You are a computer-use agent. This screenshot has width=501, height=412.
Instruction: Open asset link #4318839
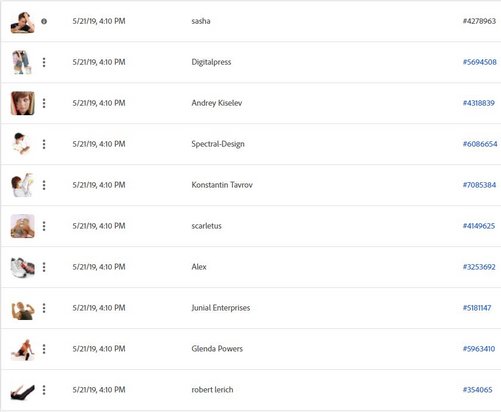tap(479, 103)
